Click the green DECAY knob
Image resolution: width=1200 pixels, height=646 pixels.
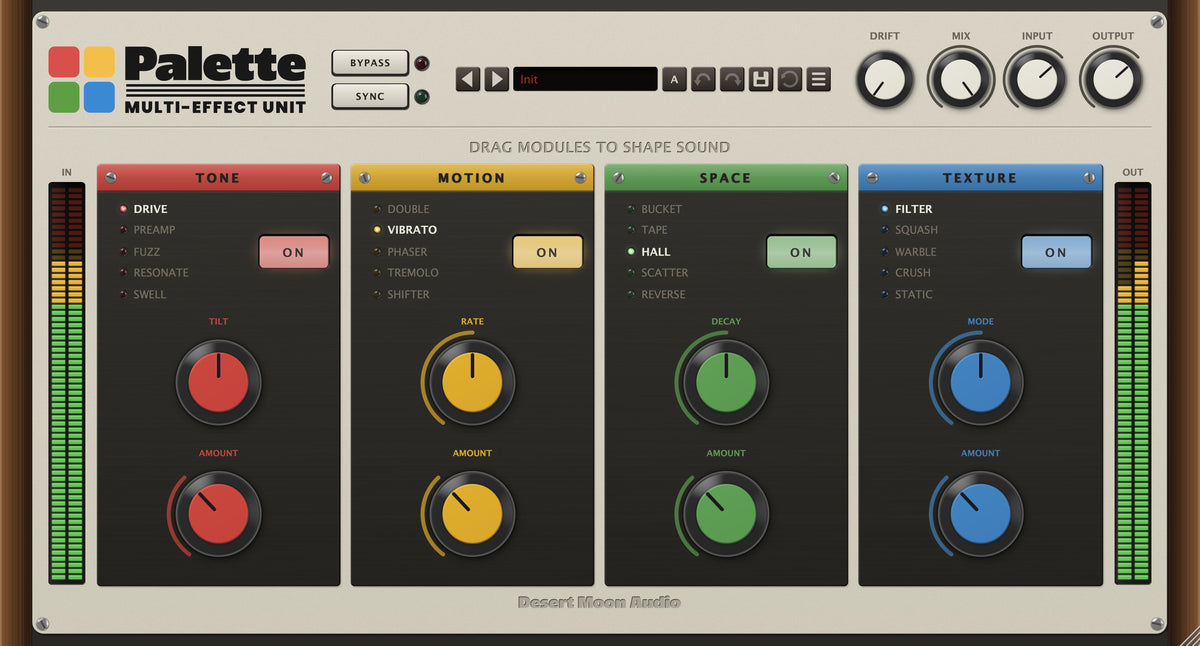point(726,382)
